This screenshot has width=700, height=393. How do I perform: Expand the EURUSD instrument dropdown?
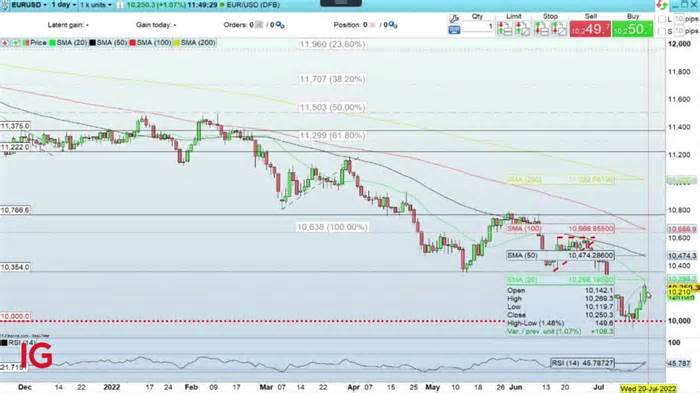click(29, 5)
